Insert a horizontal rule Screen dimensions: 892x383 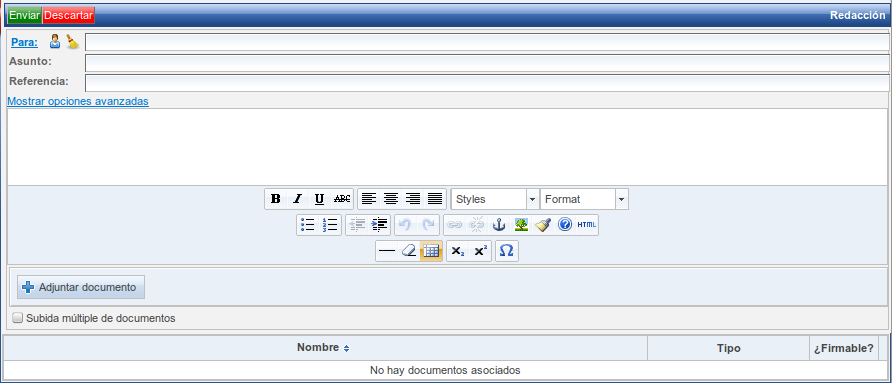coord(387,251)
